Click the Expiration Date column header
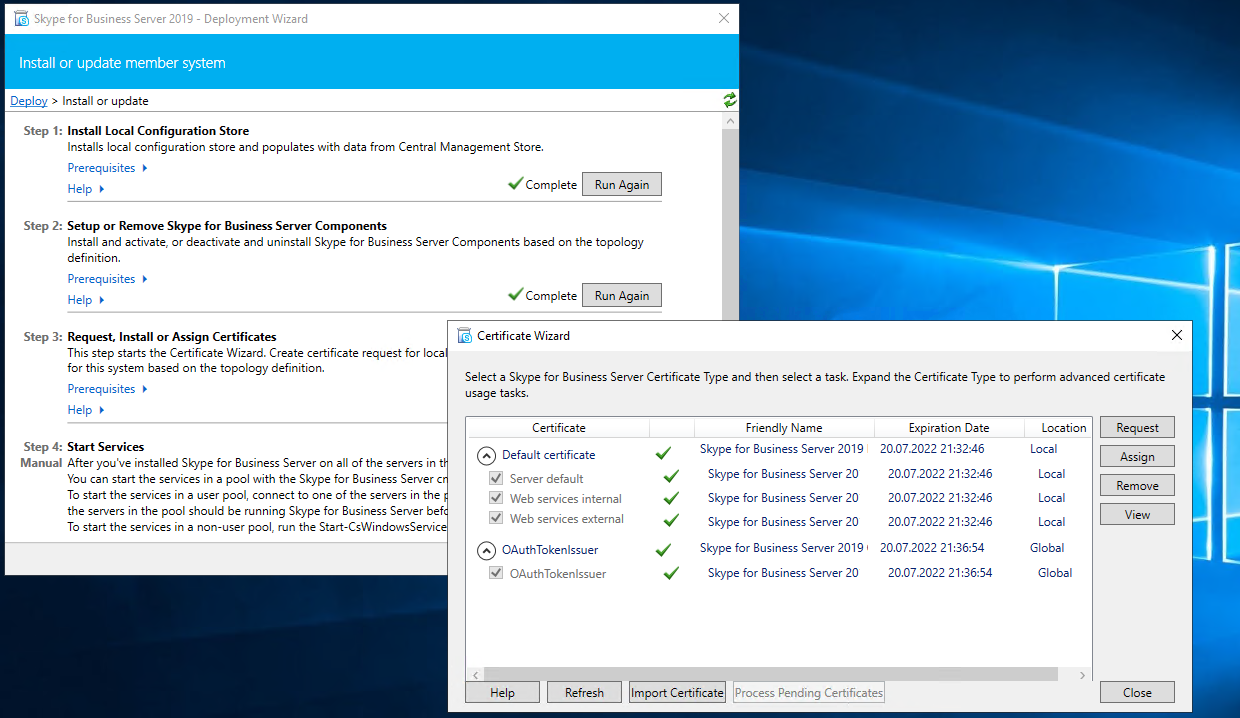 (948, 428)
